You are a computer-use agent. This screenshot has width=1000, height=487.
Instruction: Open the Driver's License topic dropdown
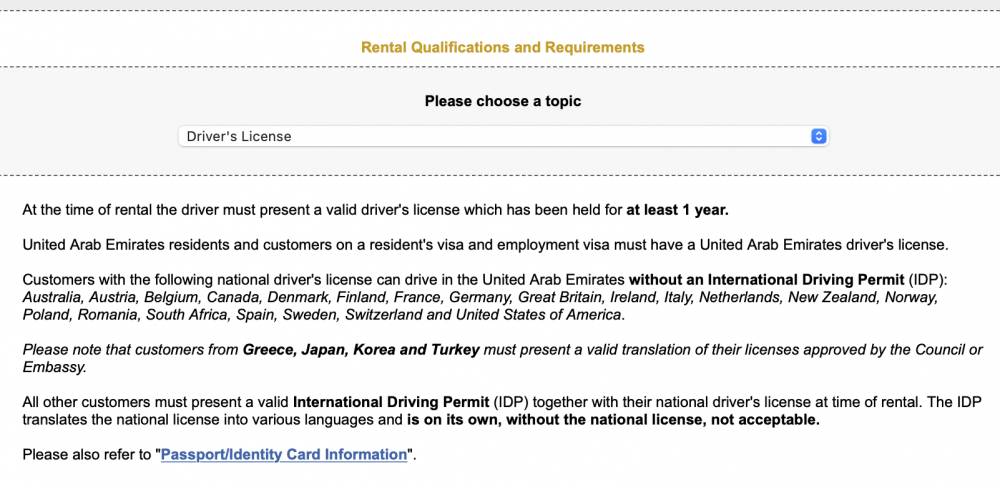(x=503, y=136)
